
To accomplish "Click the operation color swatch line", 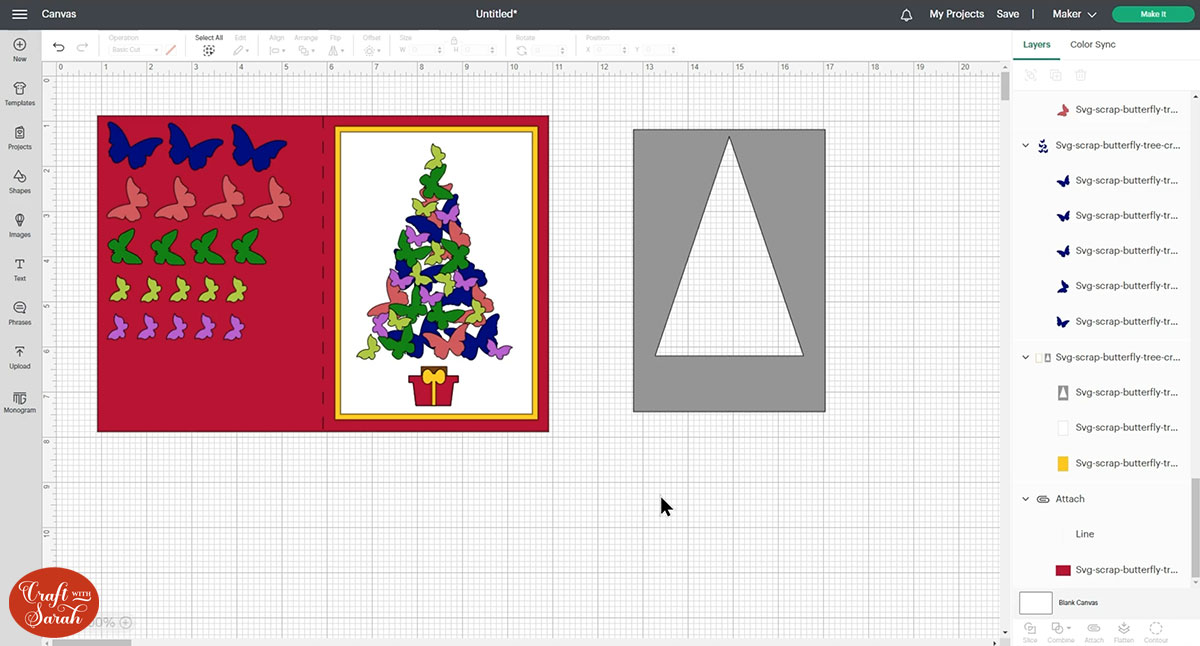I will 171,50.
